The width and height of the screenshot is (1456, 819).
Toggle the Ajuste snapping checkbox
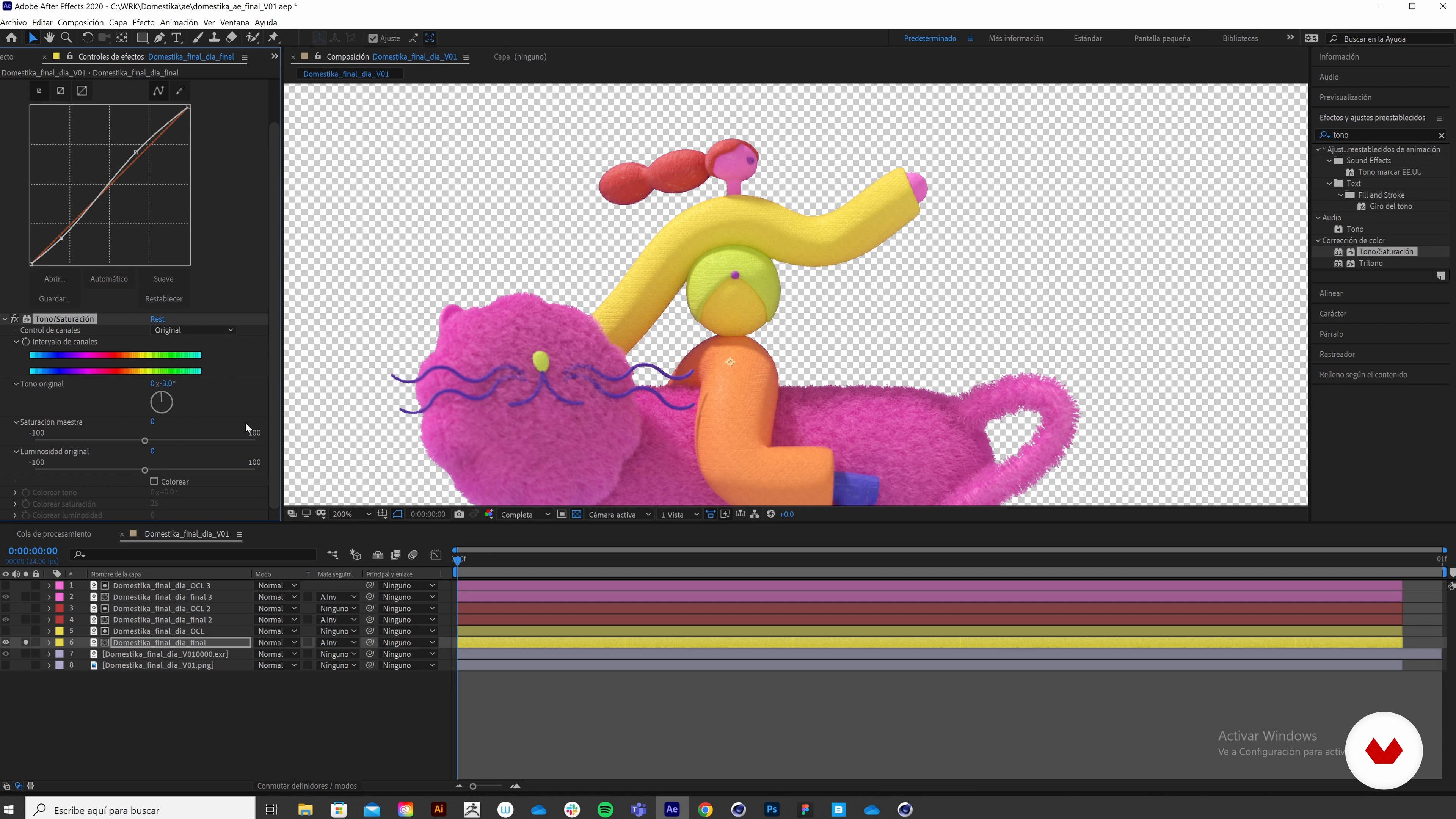[x=372, y=38]
